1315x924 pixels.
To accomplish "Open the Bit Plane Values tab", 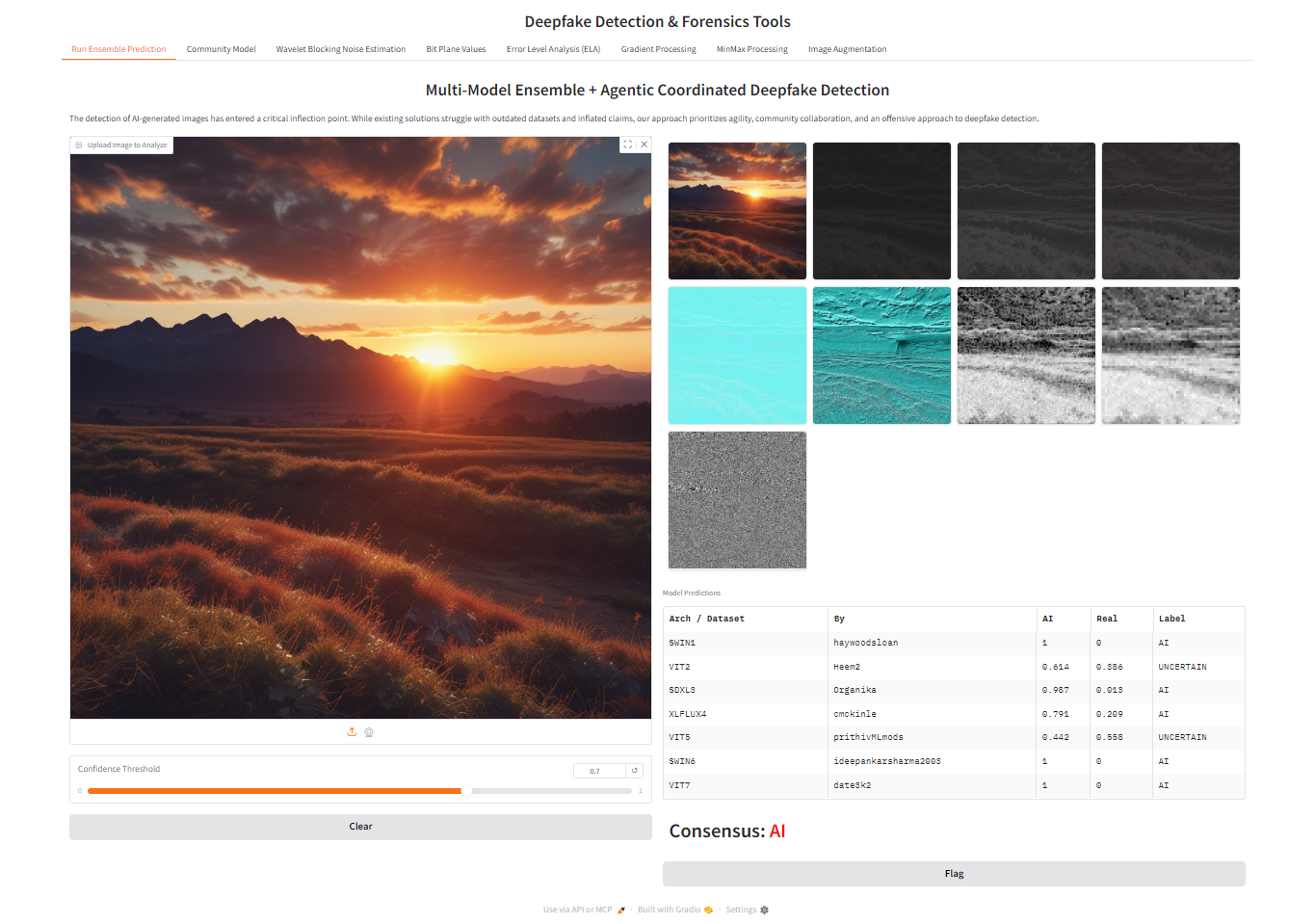I will pos(456,49).
